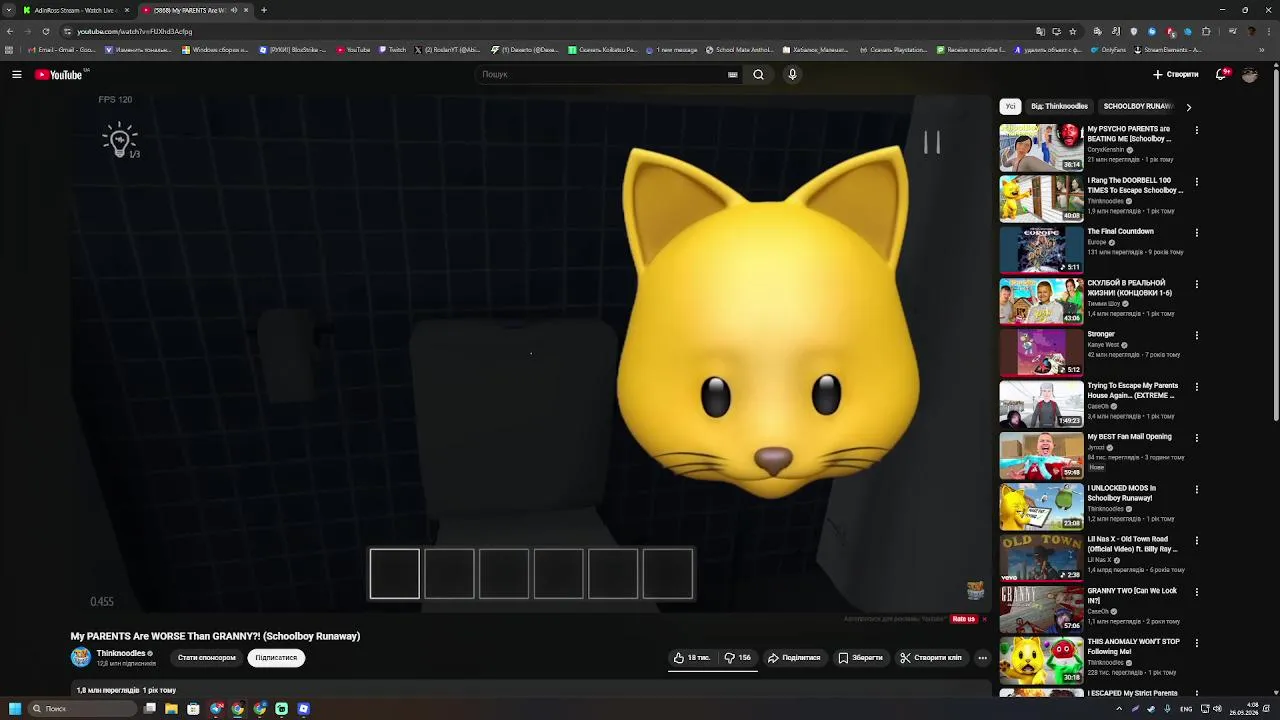Switch to the AdinRoss Stream tab
The height and width of the screenshot is (720, 1280).
click(x=76, y=10)
